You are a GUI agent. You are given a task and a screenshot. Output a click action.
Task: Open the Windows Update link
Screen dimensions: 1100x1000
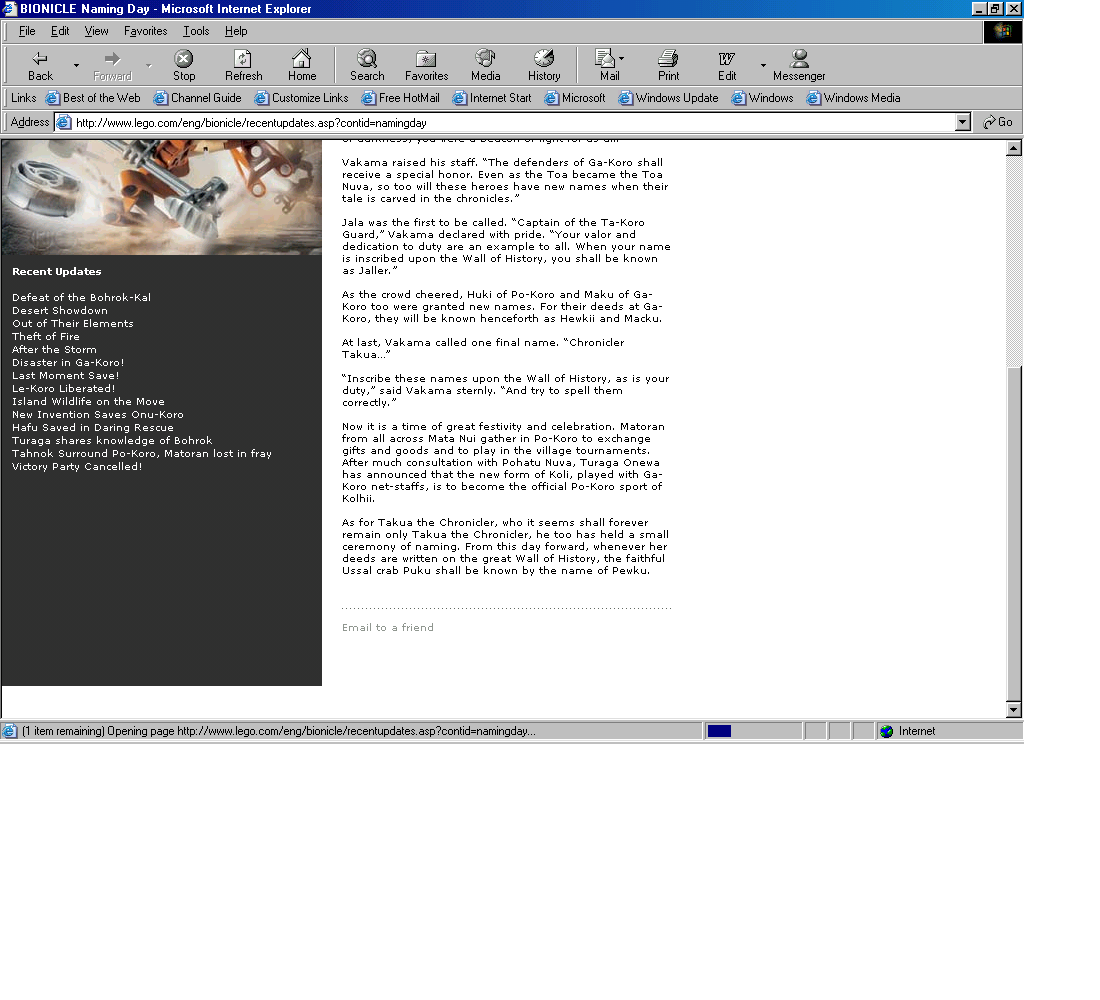pyautogui.click(x=669, y=98)
